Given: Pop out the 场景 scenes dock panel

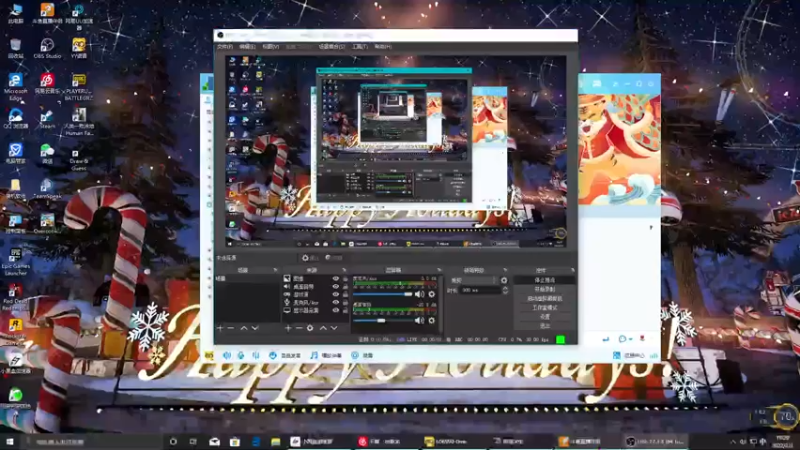Looking at the screenshot, I should point(276,270).
